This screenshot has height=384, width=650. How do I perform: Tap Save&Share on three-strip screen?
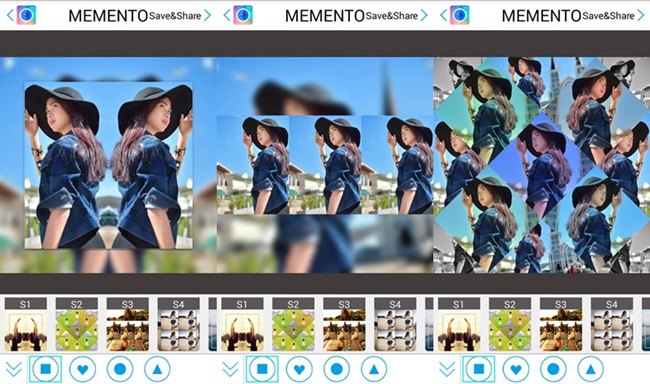click(x=392, y=16)
